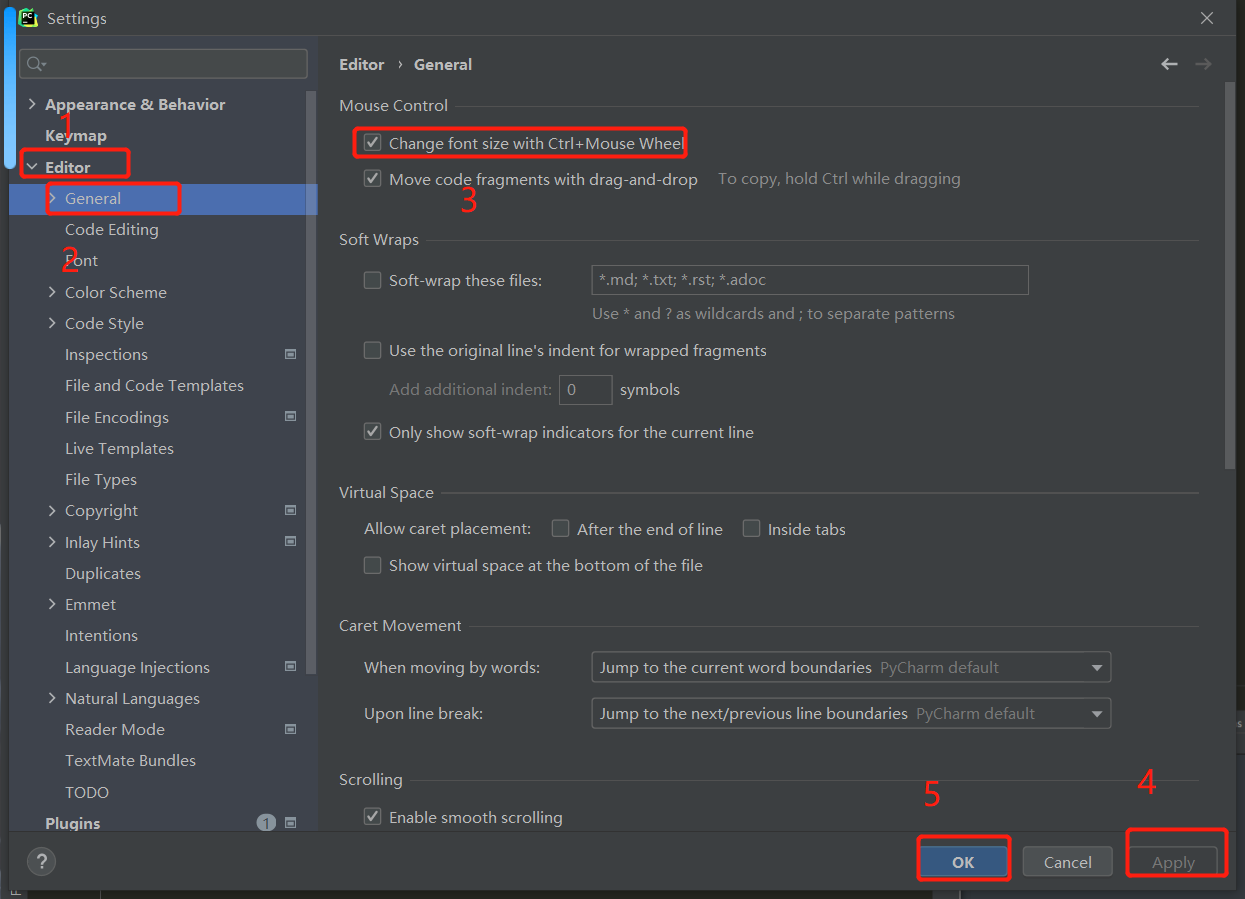The image size is (1245, 899).
Task: Click the OK button
Action: coord(963,862)
